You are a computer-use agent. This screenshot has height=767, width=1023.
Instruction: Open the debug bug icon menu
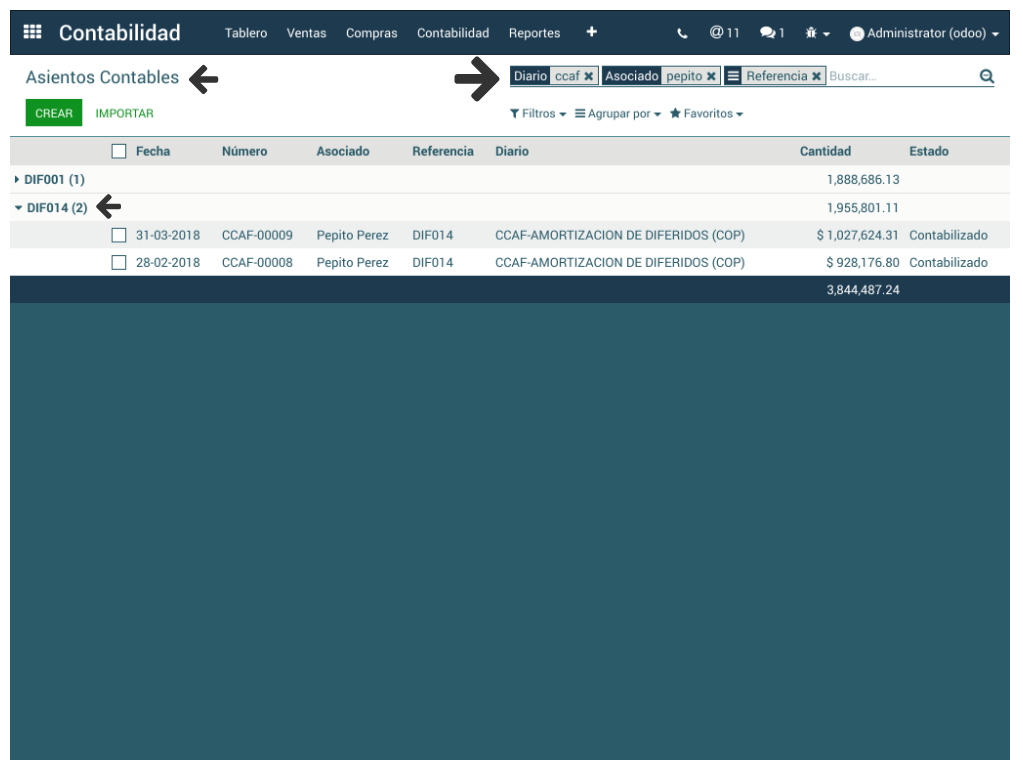817,33
